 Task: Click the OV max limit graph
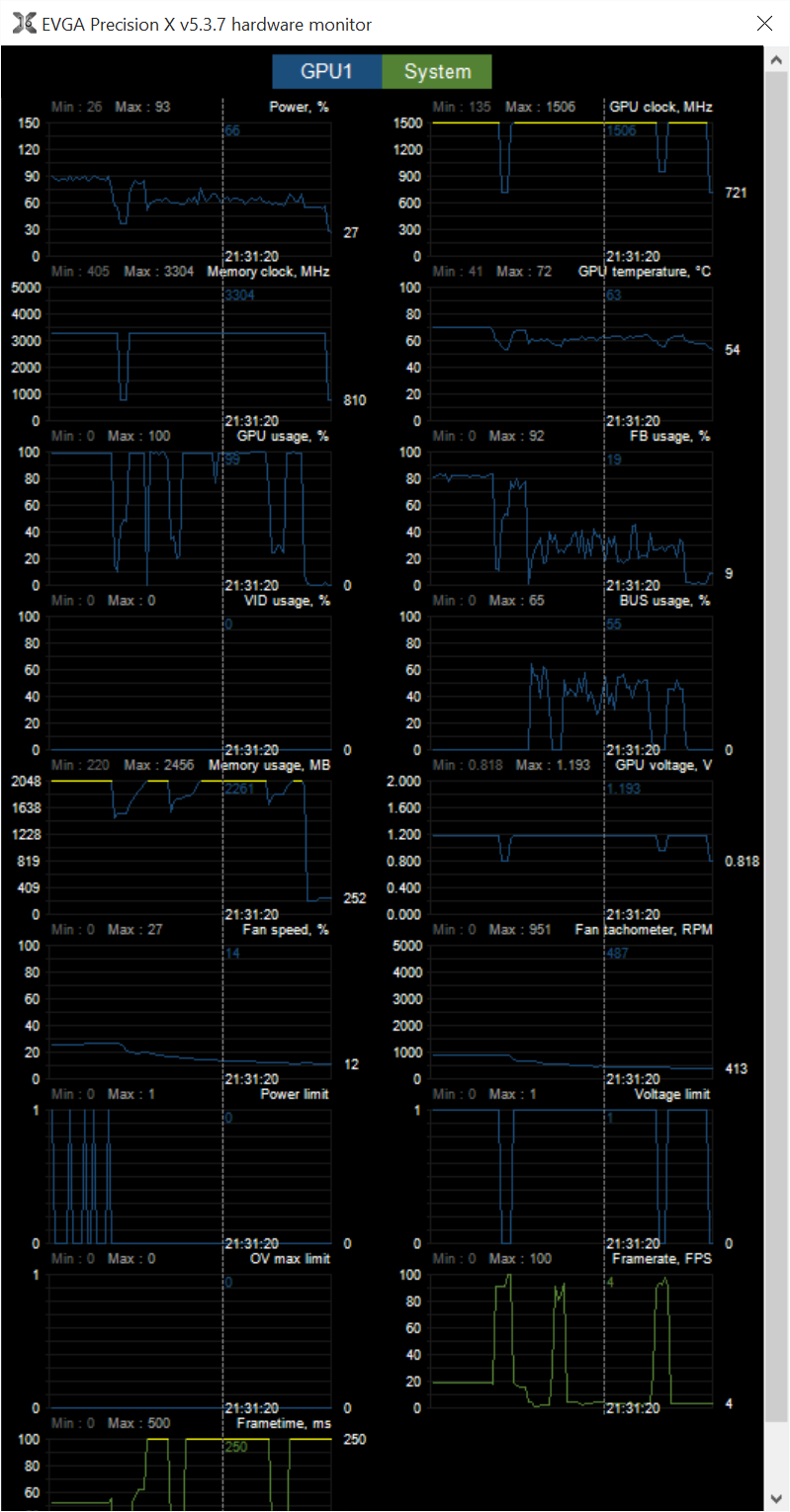click(191, 1341)
